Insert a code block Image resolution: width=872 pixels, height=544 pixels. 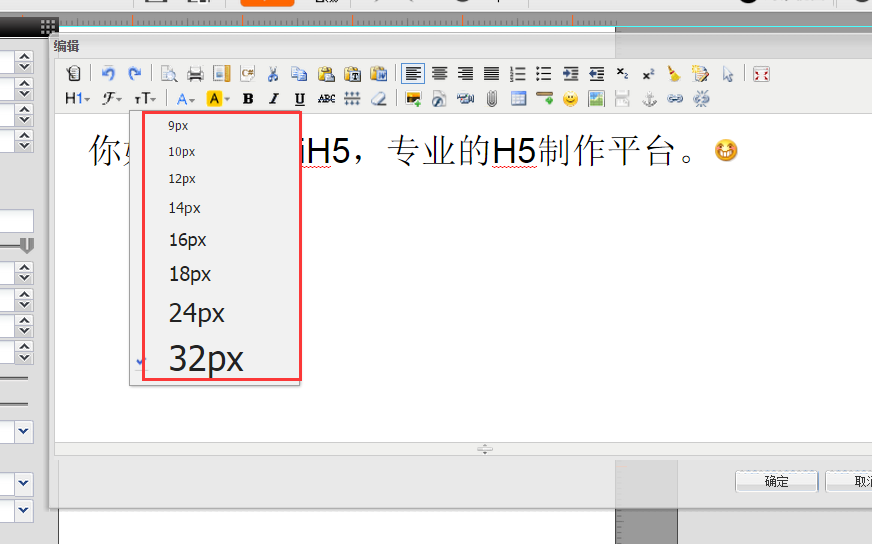pyautogui.click(x=247, y=73)
